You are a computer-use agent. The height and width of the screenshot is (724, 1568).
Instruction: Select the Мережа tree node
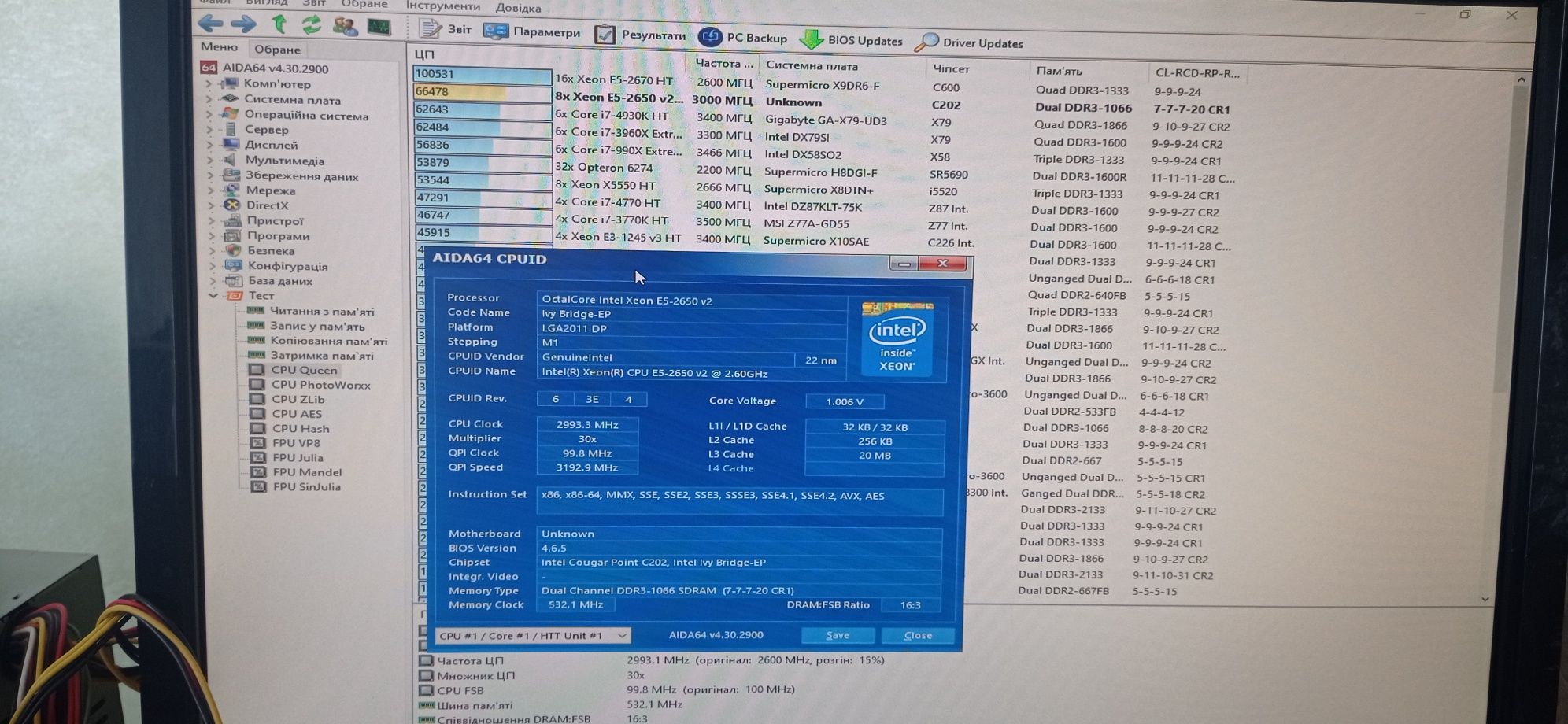point(270,190)
